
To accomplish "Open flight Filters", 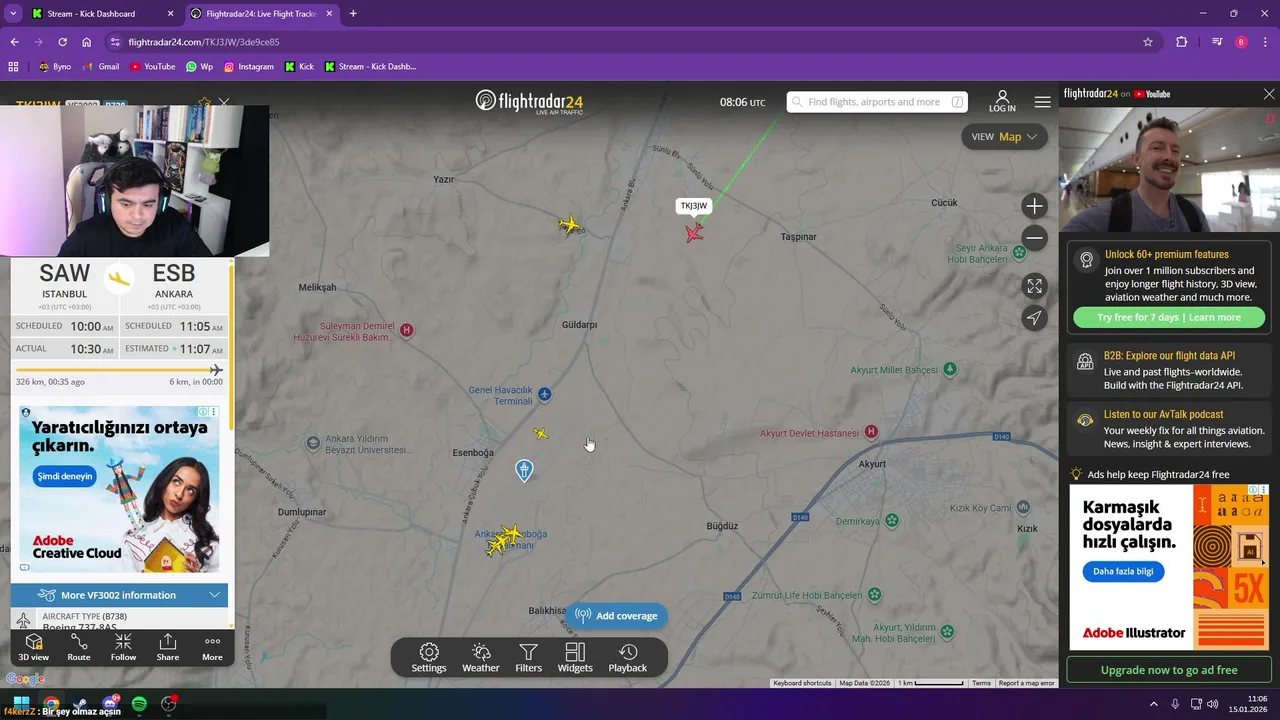I will (x=529, y=658).
